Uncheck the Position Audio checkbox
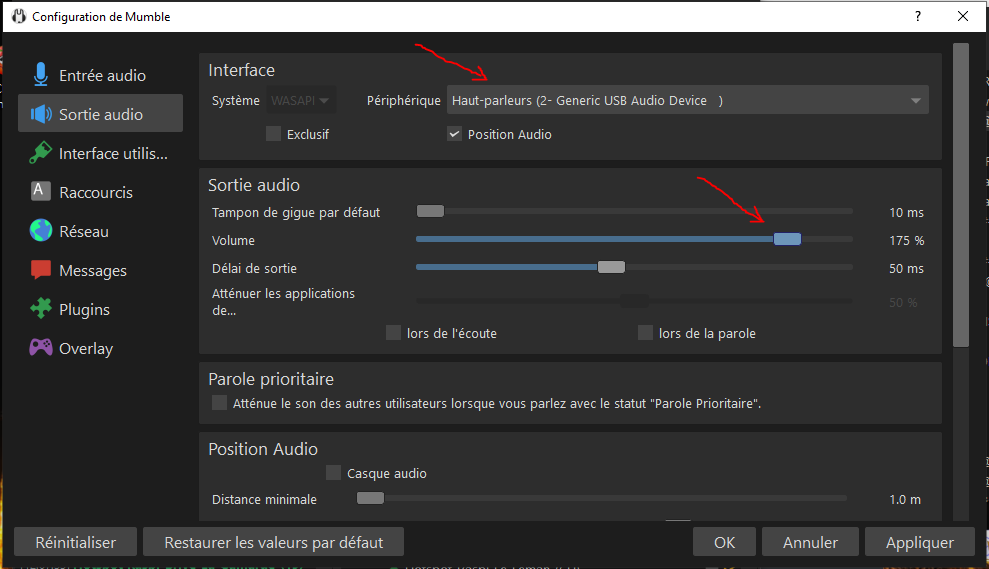This screenshot has width=989, height=569. tap(454, 134)
